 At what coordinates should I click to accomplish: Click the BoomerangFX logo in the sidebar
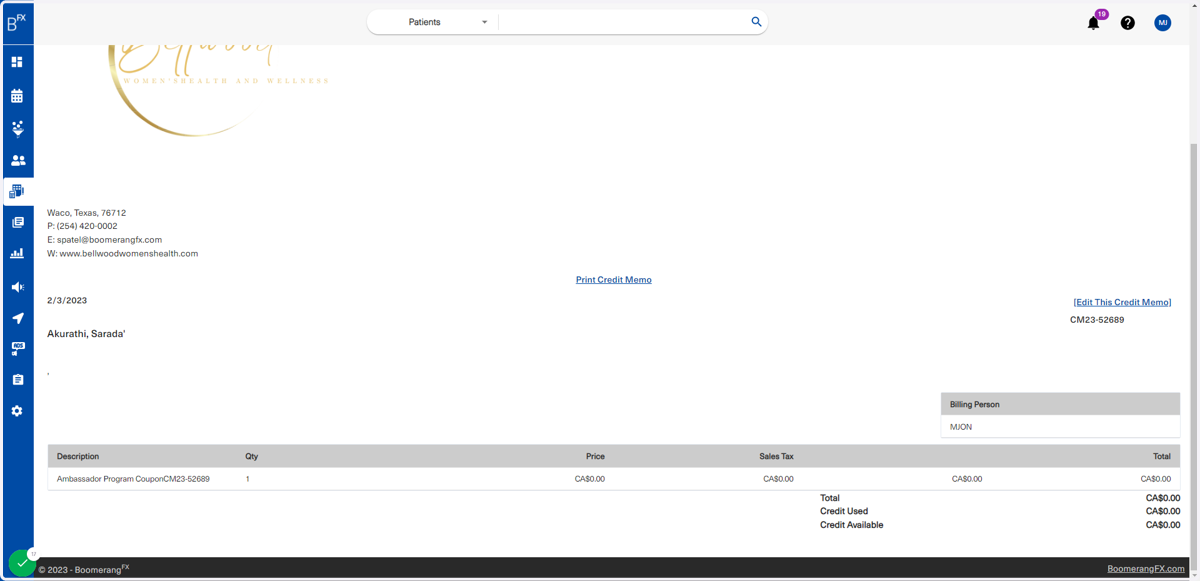(x=17, y=22)
